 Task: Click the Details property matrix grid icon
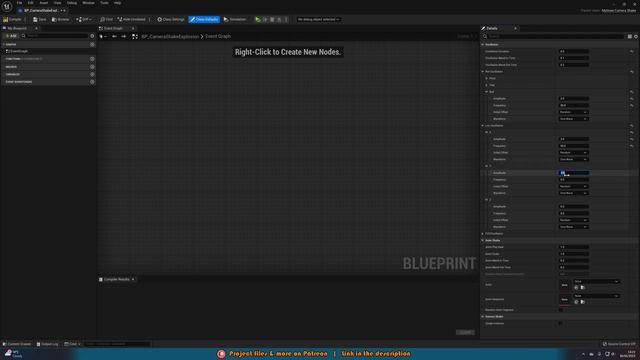630,36
